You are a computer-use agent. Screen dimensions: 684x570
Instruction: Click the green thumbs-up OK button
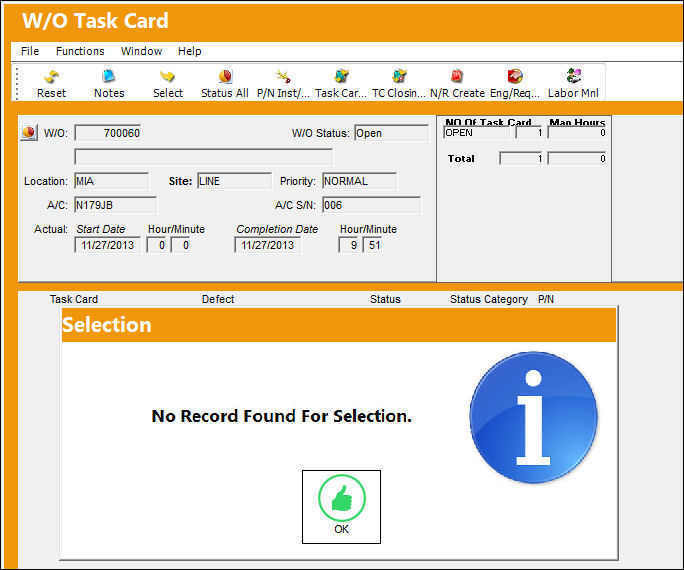point(341,507)
